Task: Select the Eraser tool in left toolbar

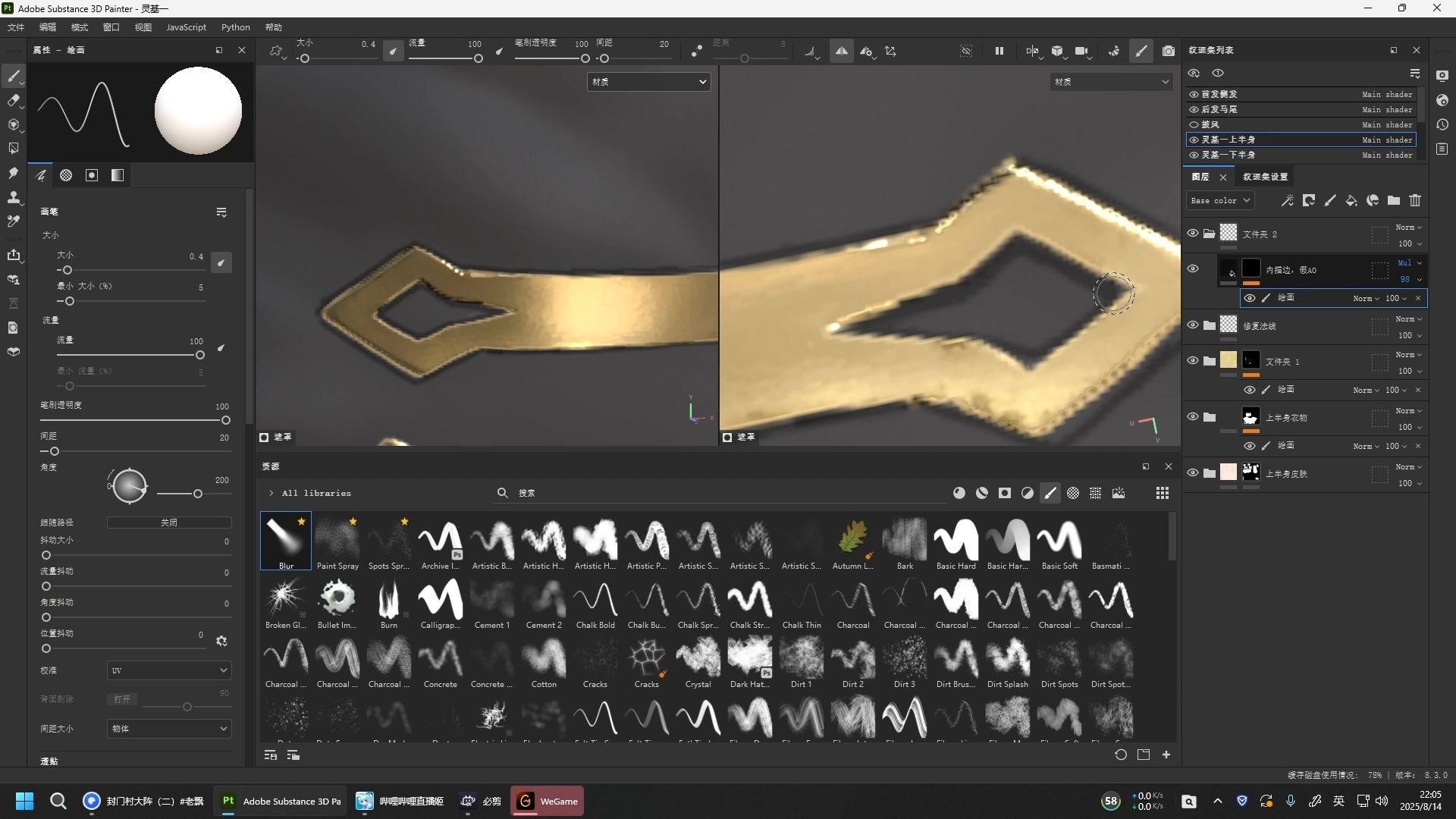Action: (x=13, y=100)
